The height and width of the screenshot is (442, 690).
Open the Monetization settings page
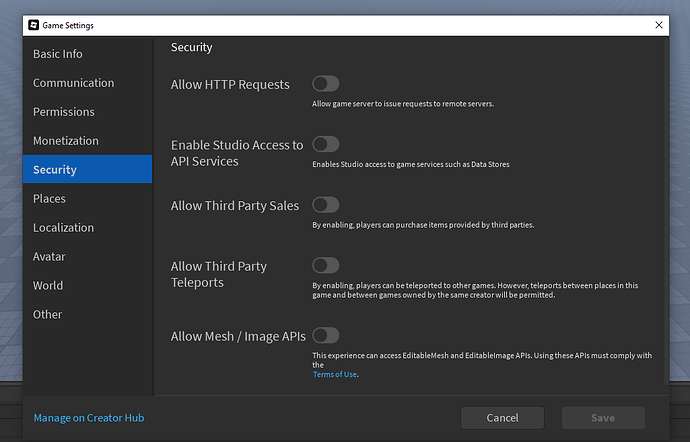[66, 141]
